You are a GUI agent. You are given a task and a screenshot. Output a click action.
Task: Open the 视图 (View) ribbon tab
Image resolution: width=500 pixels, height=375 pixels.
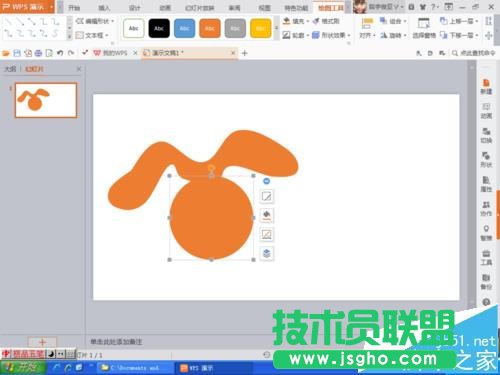264,8
